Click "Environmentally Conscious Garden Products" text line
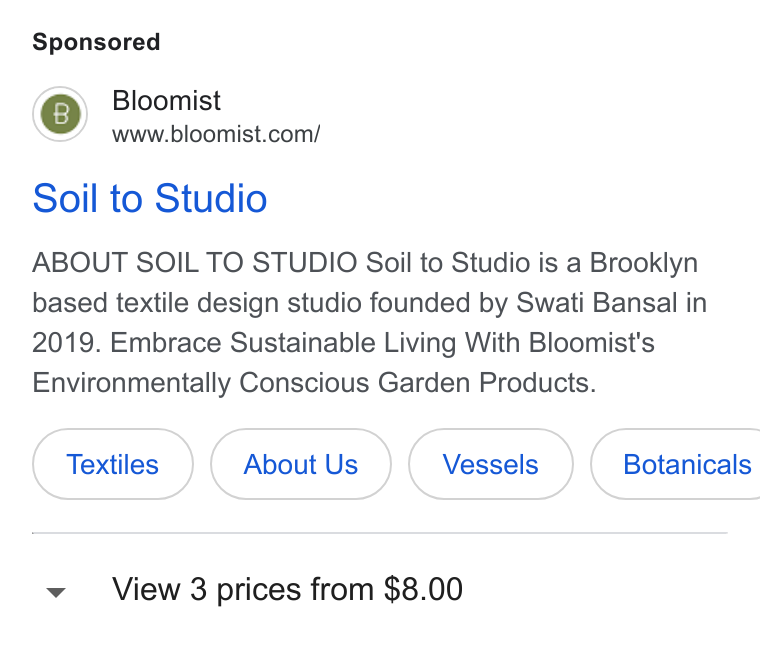The image size is (760, 650). [314, 383]
